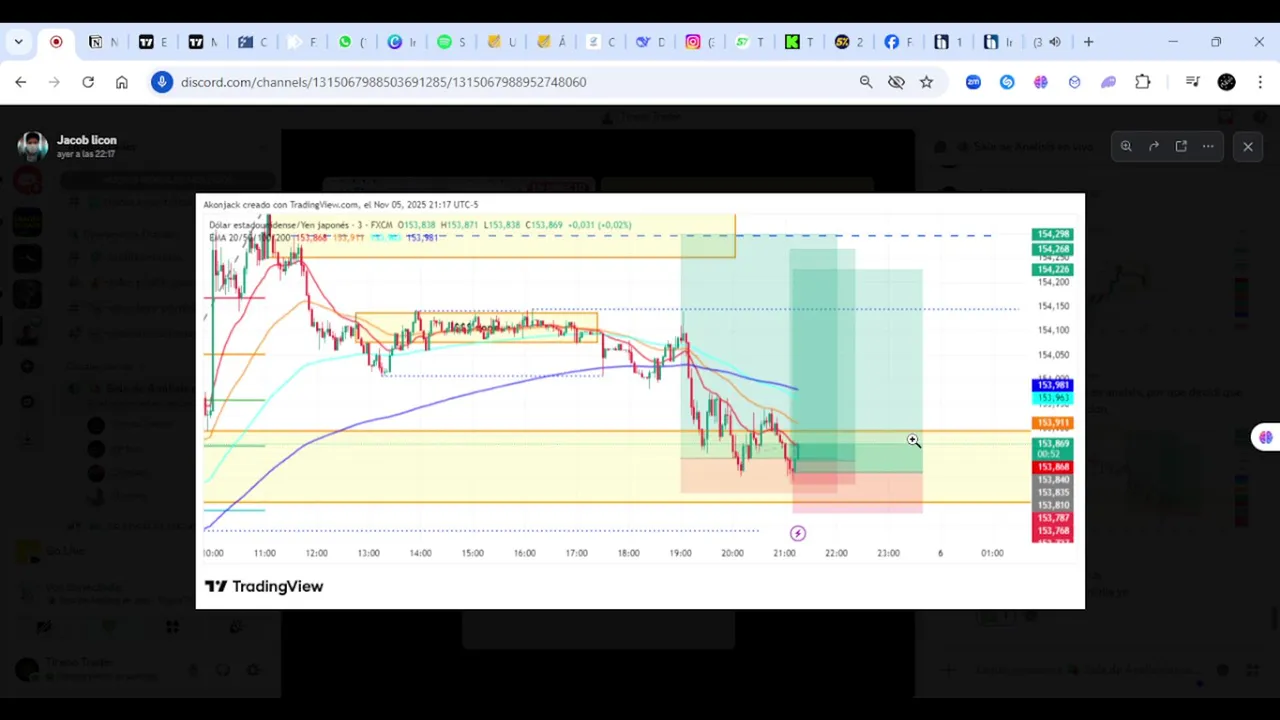Image resolution: width=1280 pixels, height=720 pixels.
Task: Switch to the Instagram tab
Action: click(700, 42)
